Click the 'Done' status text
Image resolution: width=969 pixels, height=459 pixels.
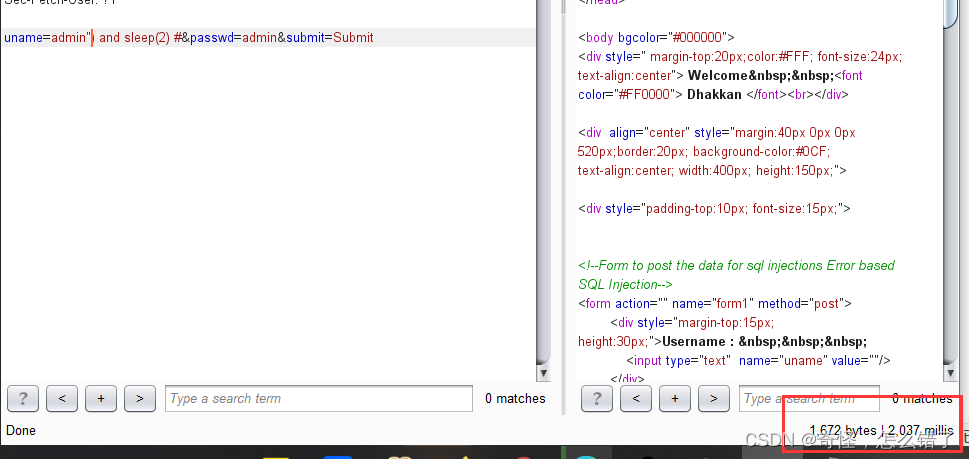point(21,431)
